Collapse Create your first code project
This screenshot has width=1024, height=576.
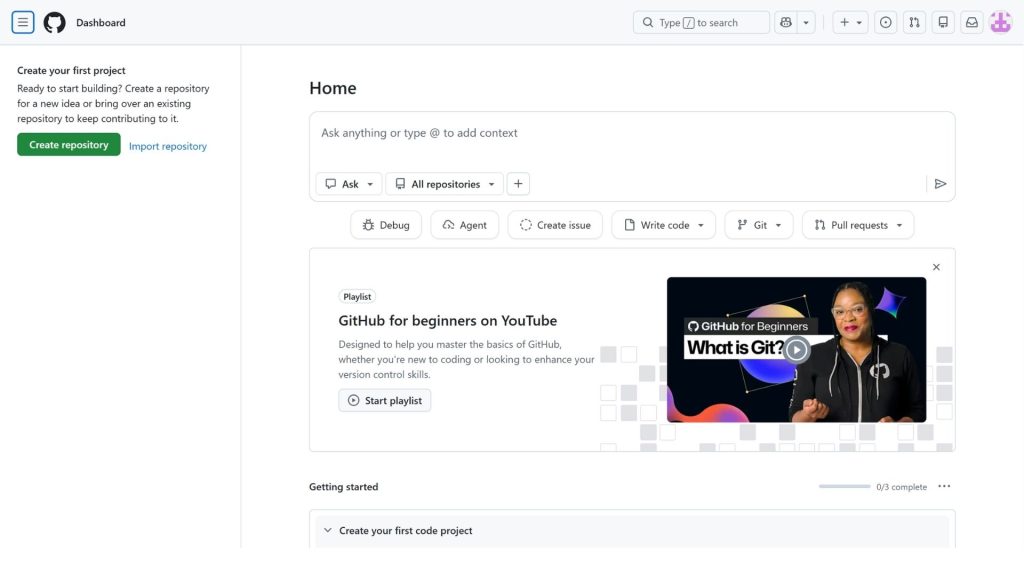click(x=328, y=531)
